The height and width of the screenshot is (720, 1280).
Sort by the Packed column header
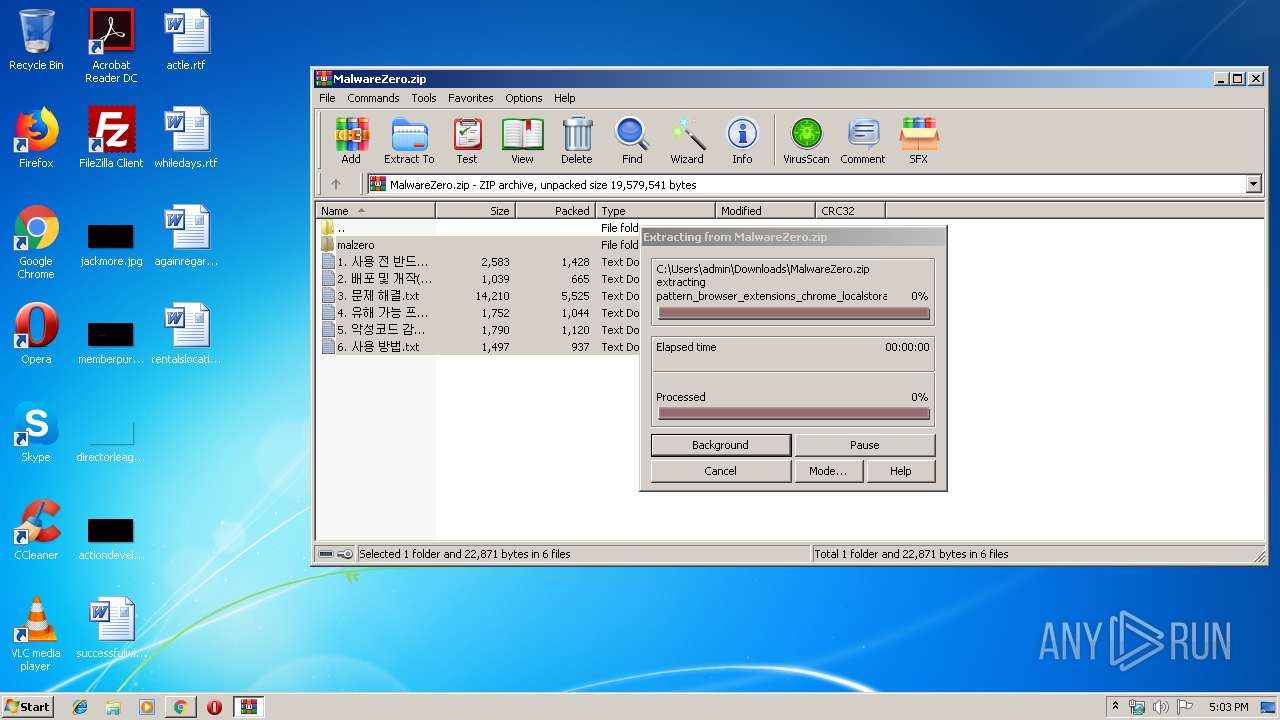556,210
